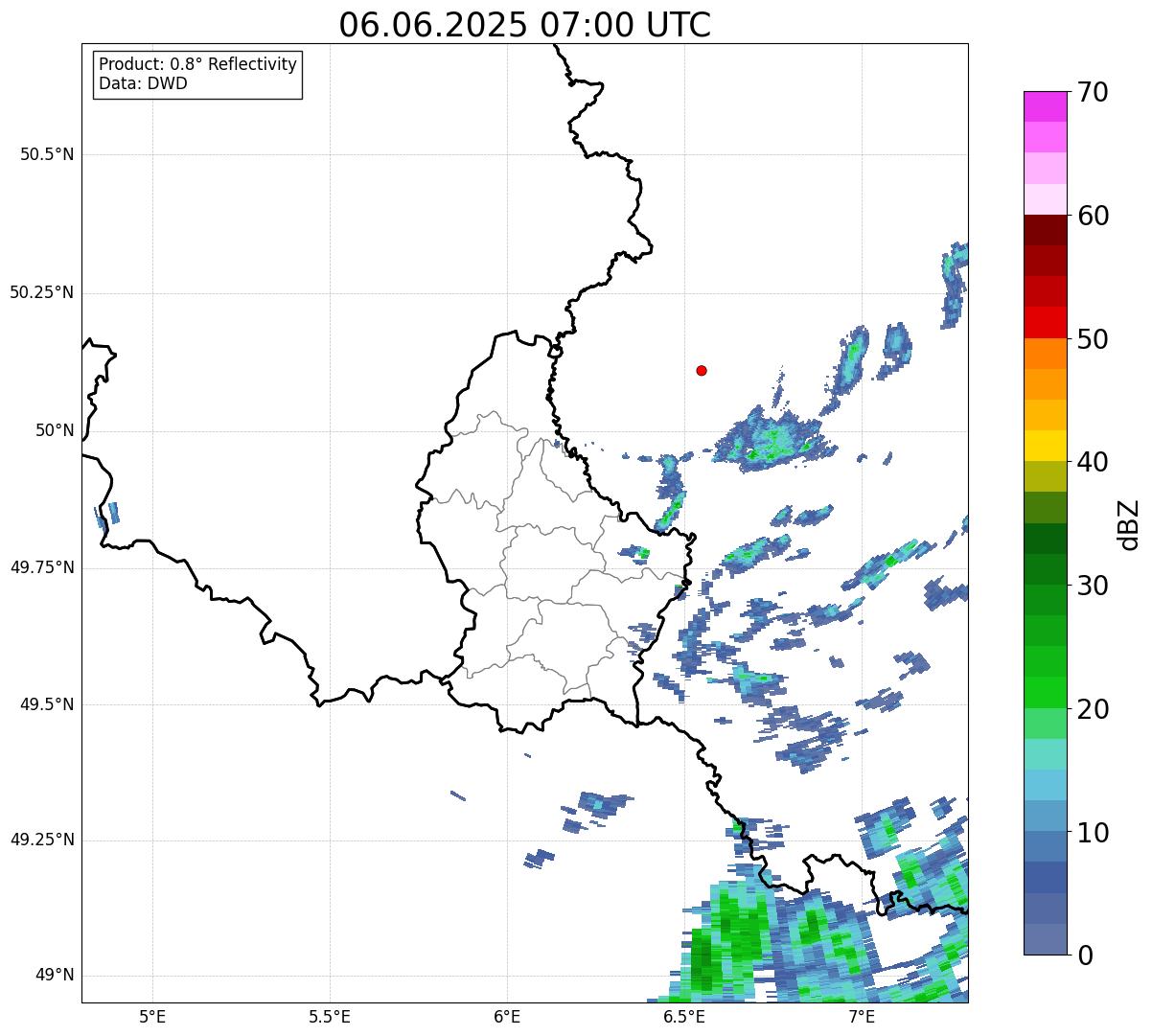This screenshot has width=1152, height=1036.
Task: Click the colorbar tick label 0
Action: (1085, 955)
